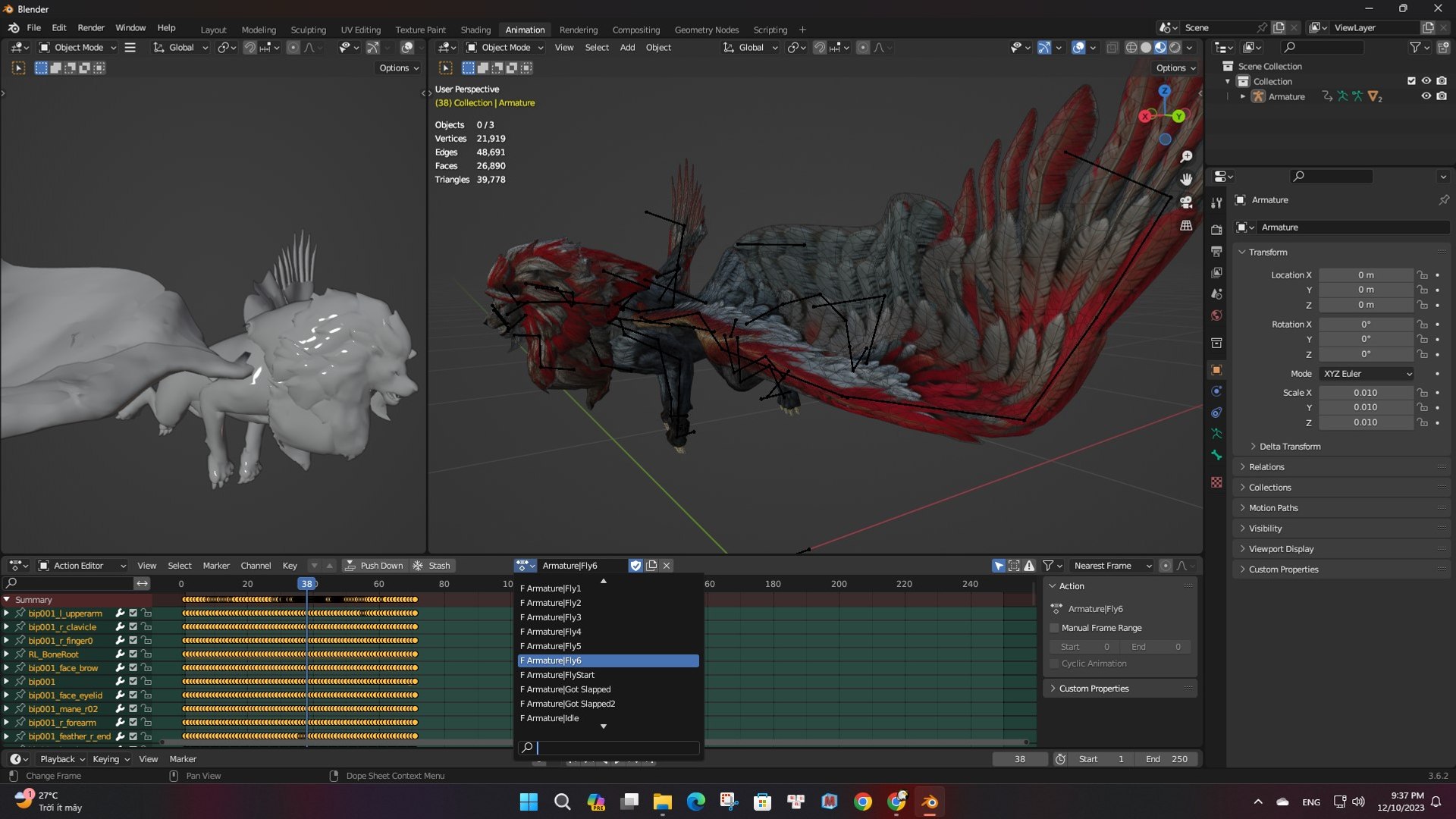Open the Bone properties tab
This screenshot has height=819, width=1456.
click(x=1216, y=455)
